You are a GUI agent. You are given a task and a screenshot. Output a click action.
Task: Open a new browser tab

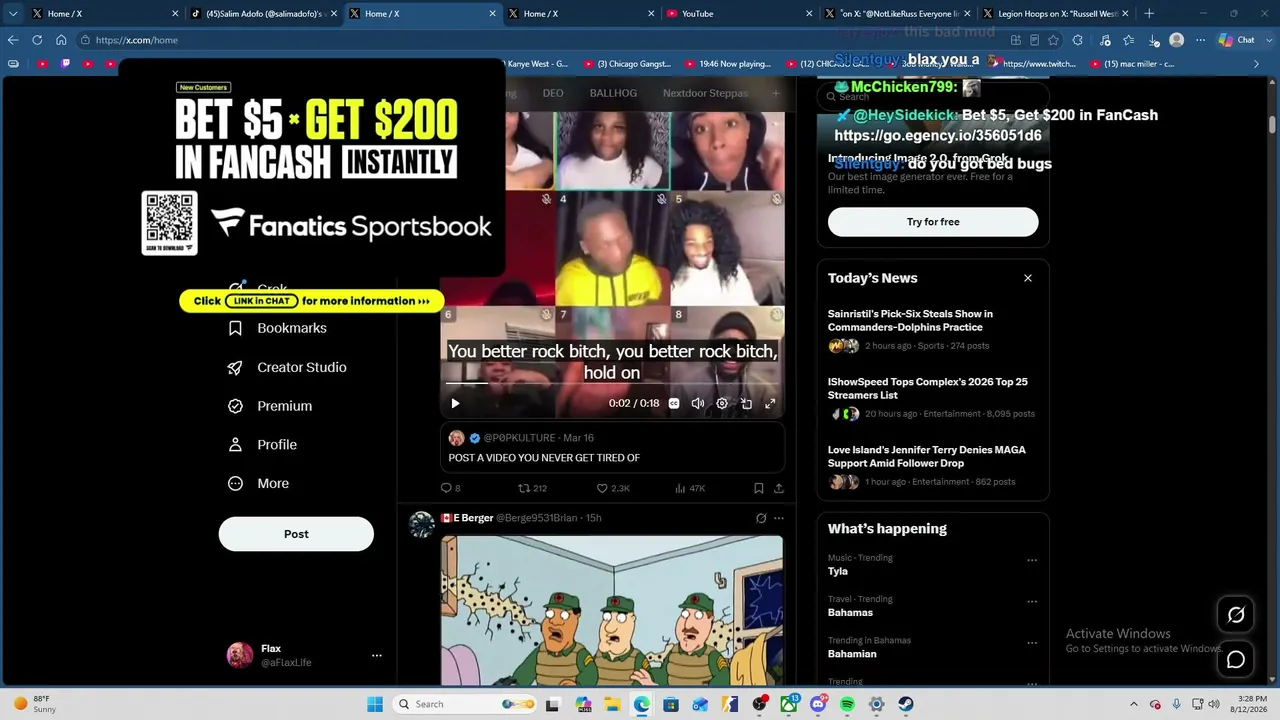click(1149, 14)
